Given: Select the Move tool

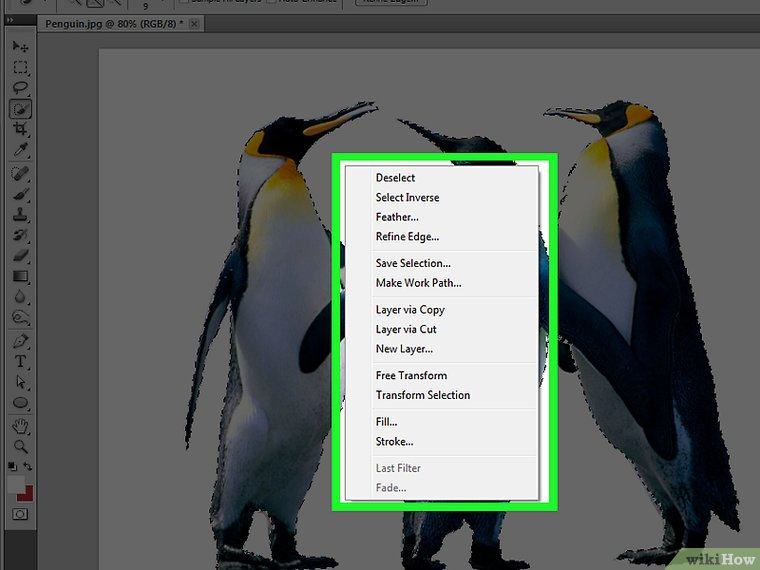Looking at the screenshot, I should [20, 47].
